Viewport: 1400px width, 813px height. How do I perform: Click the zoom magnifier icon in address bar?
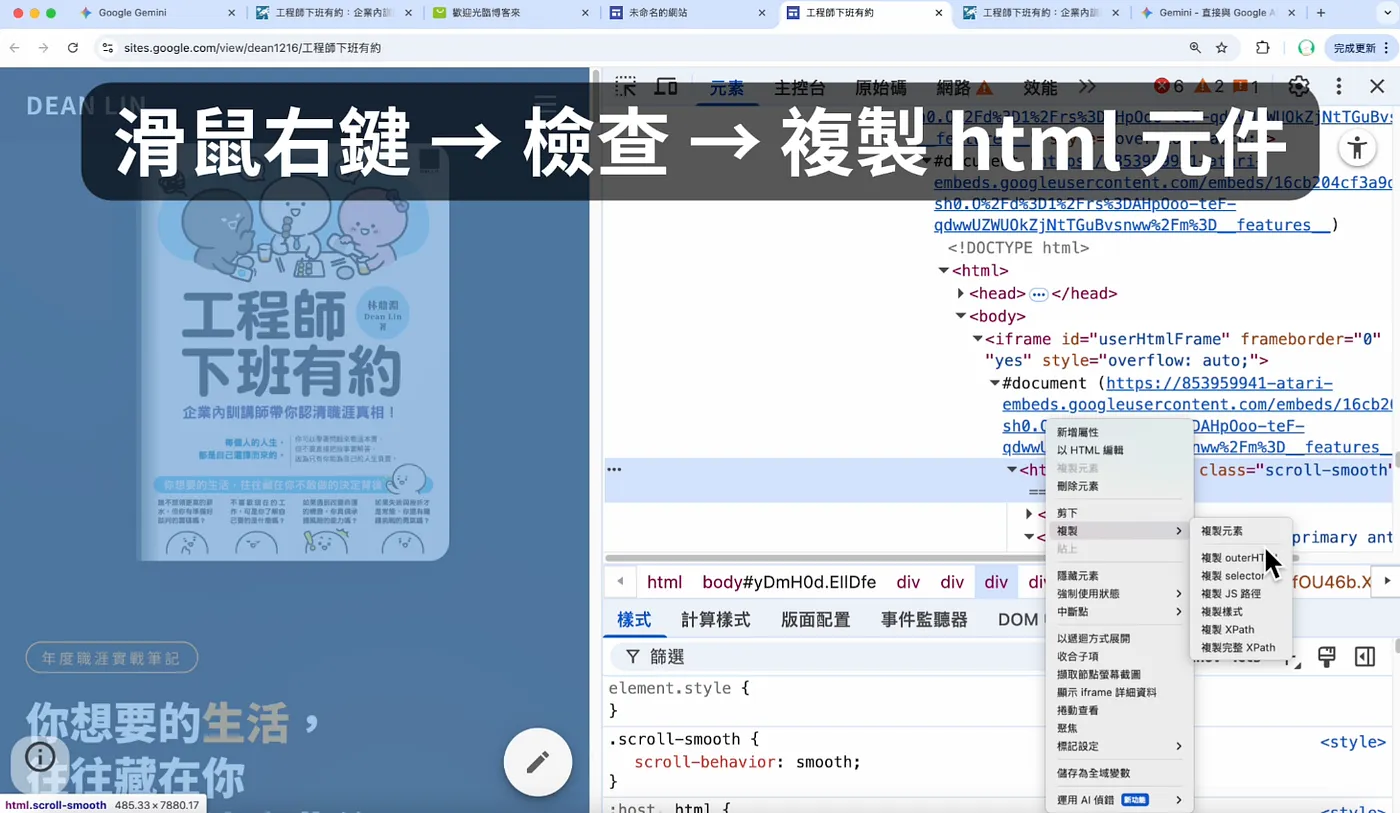click(x=1195, y=48)
